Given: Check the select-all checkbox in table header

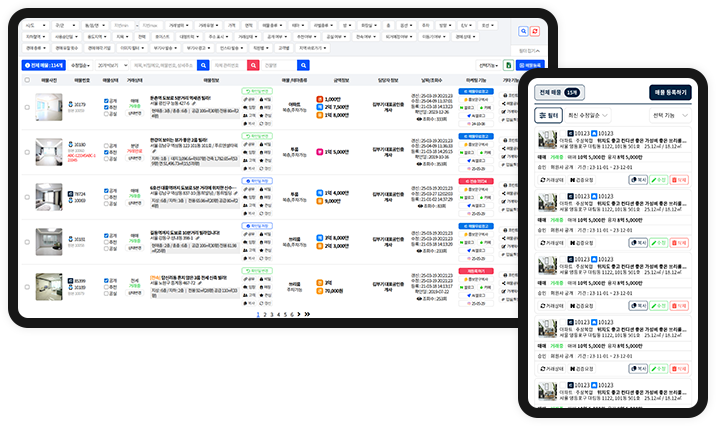Looking at the screenshot, I should 27,79.
